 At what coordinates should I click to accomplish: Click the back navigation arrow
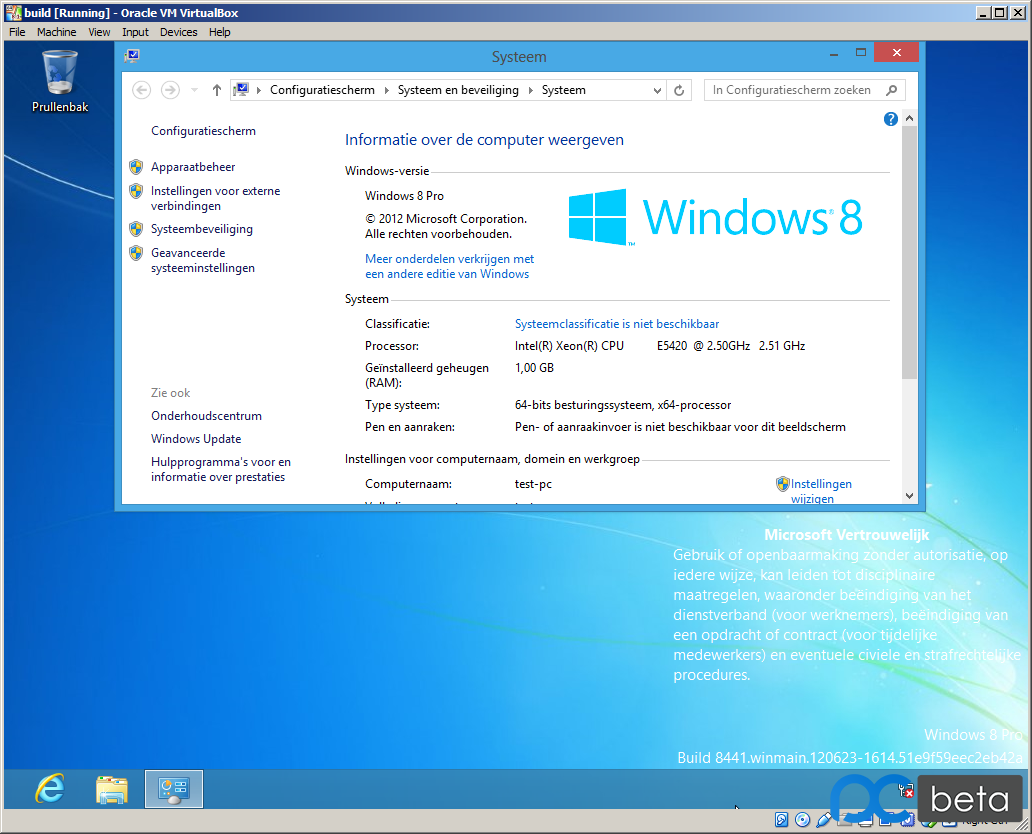click(x=142, y=90)
